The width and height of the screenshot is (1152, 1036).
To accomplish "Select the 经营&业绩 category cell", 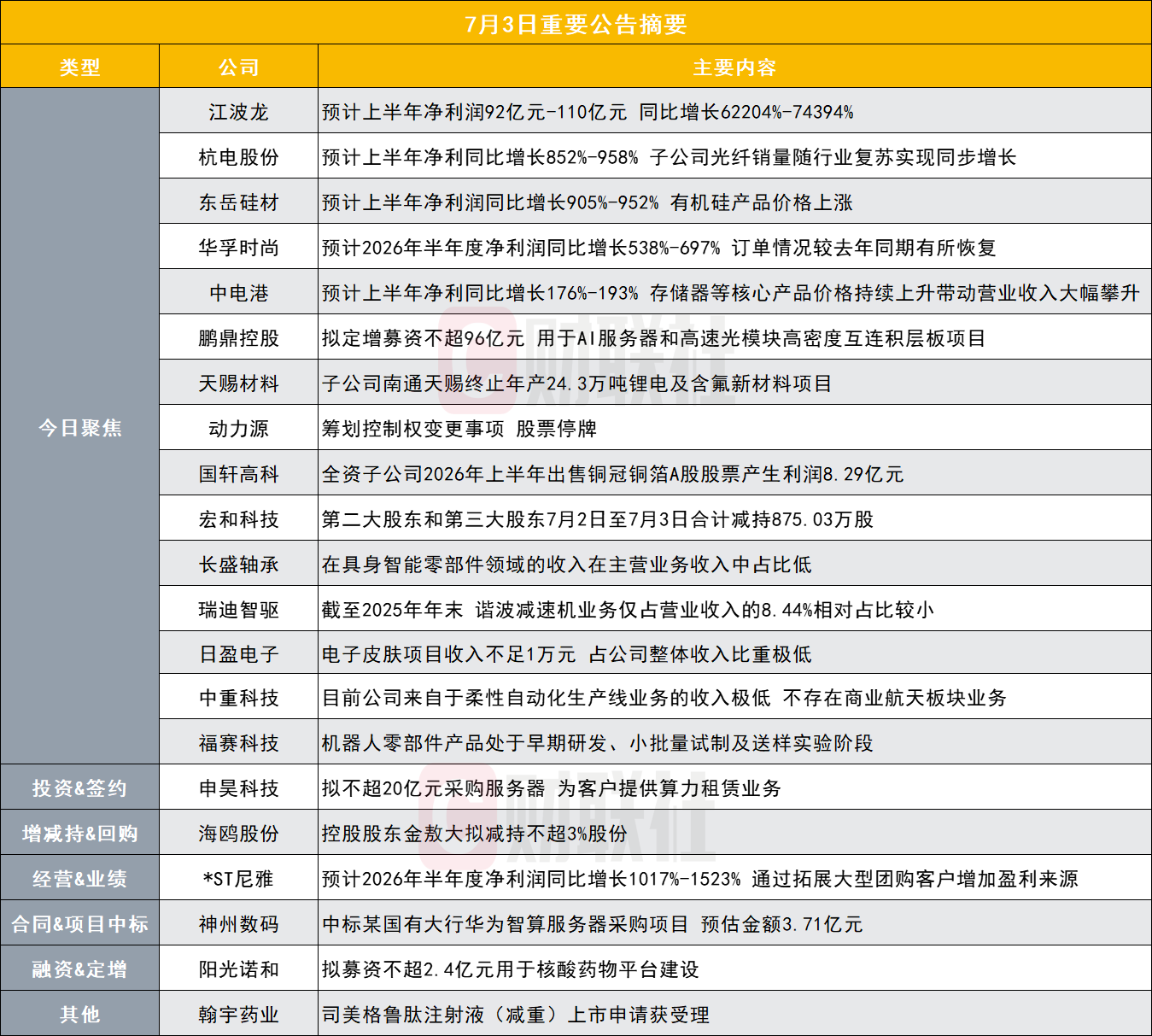I will tap(79, 877).
